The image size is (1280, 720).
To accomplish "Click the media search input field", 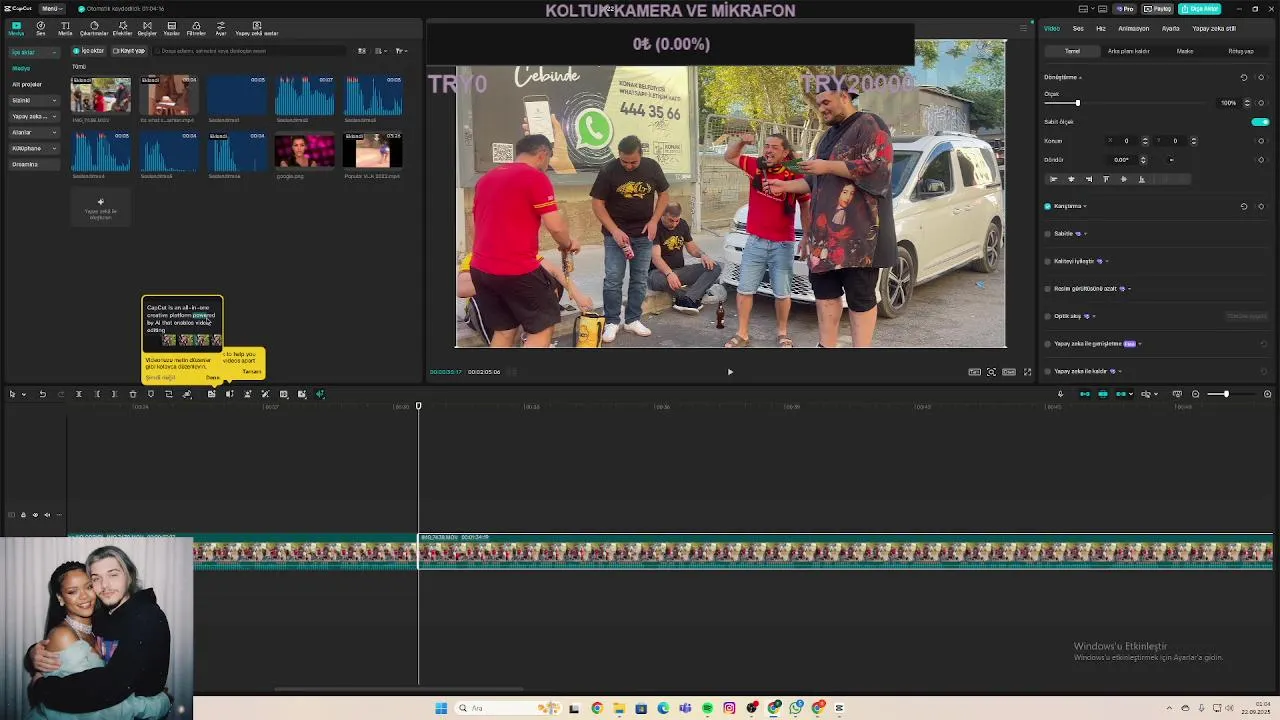I will [250, 51].
